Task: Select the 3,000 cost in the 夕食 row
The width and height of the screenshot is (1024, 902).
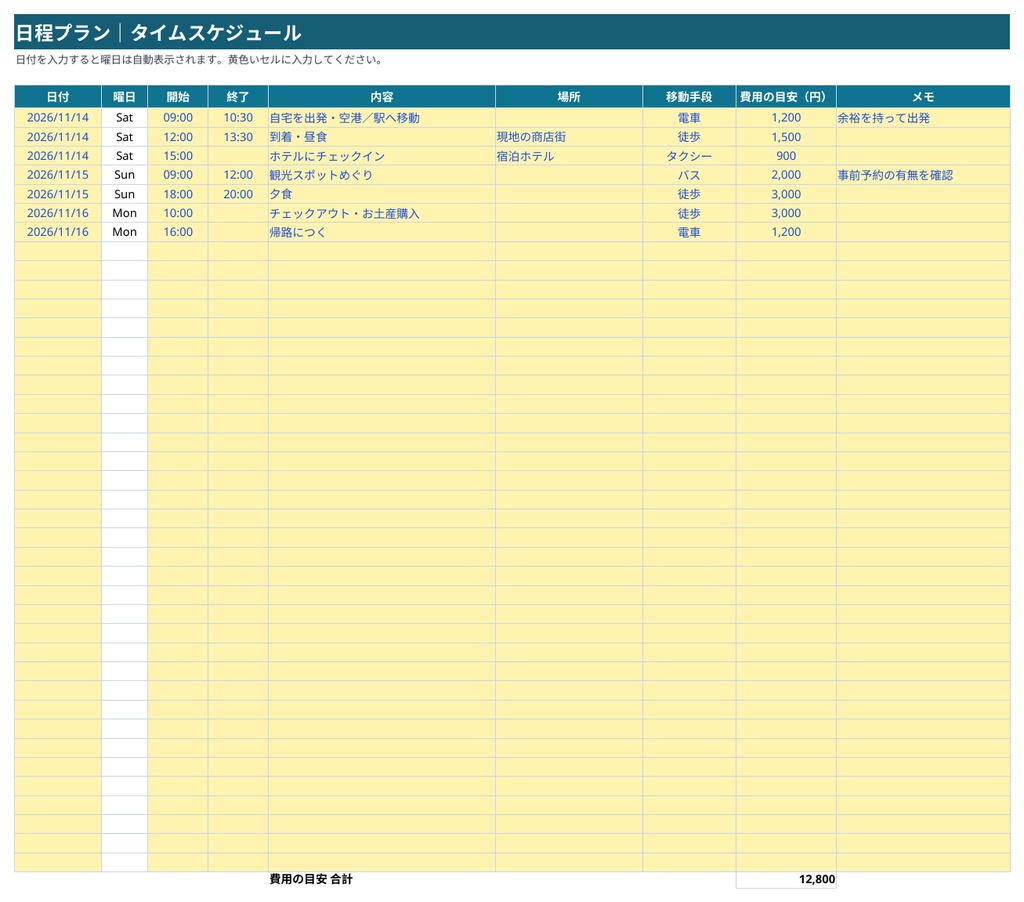Action: click(786, 194)
